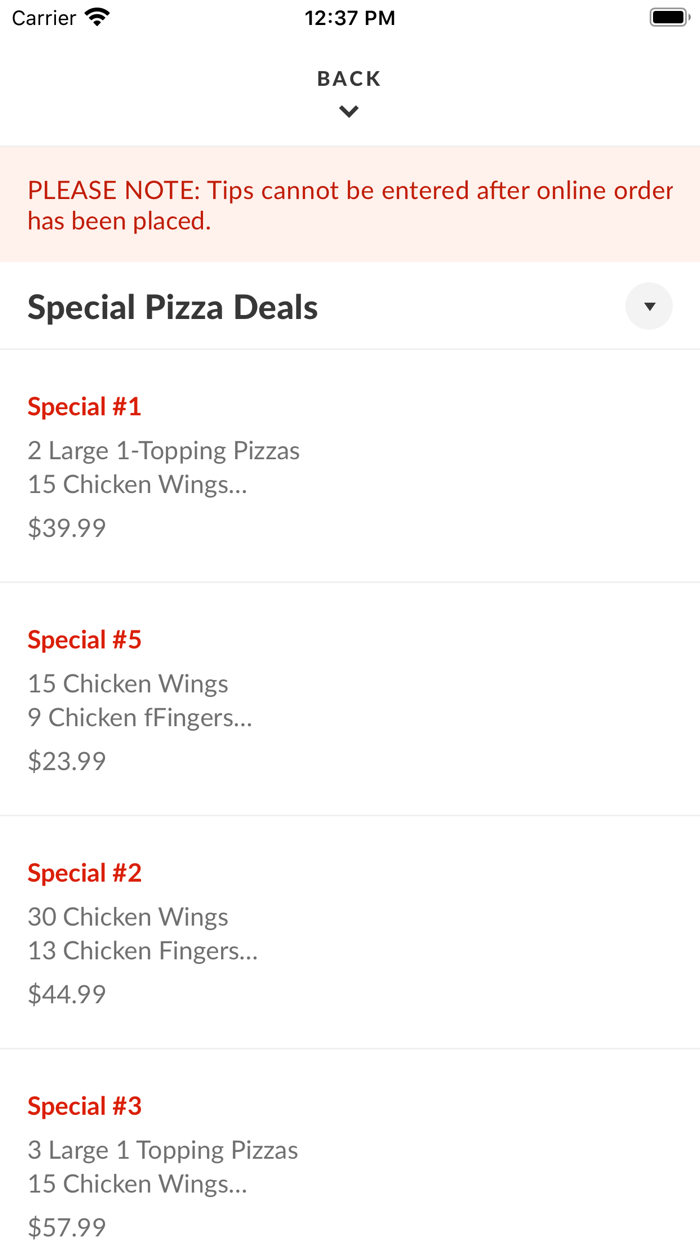Tap the battery indicator icon
The image size is (700, 1244).
point(666,16)
